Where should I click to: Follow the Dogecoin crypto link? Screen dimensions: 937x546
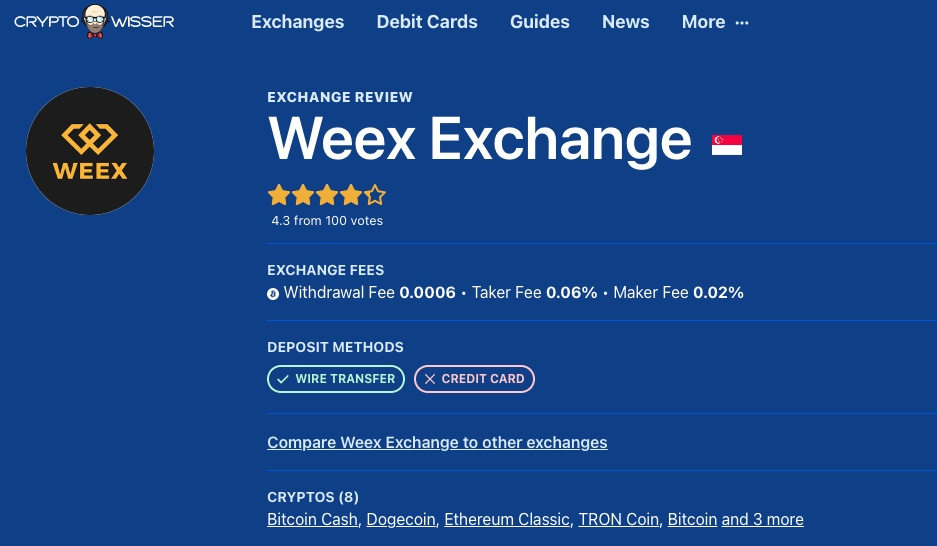coord(401,519)
